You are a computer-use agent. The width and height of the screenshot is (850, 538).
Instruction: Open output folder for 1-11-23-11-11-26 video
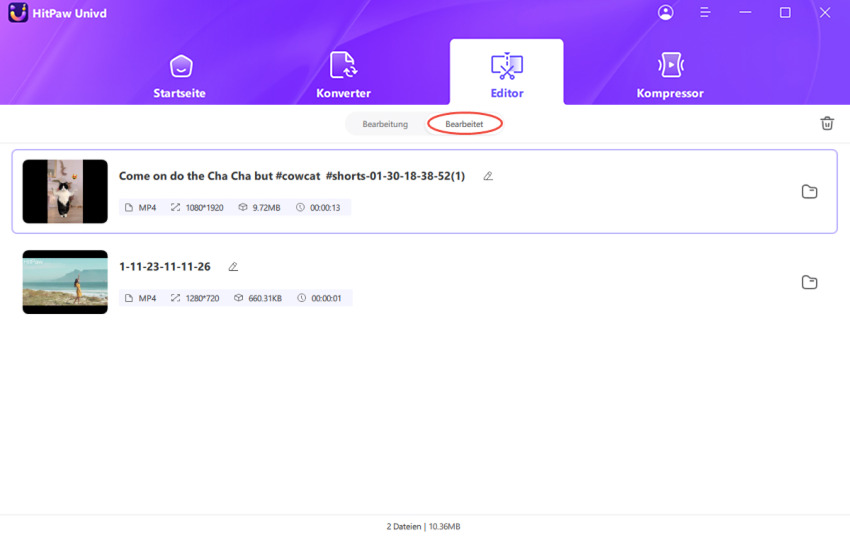tap(809, 283)
